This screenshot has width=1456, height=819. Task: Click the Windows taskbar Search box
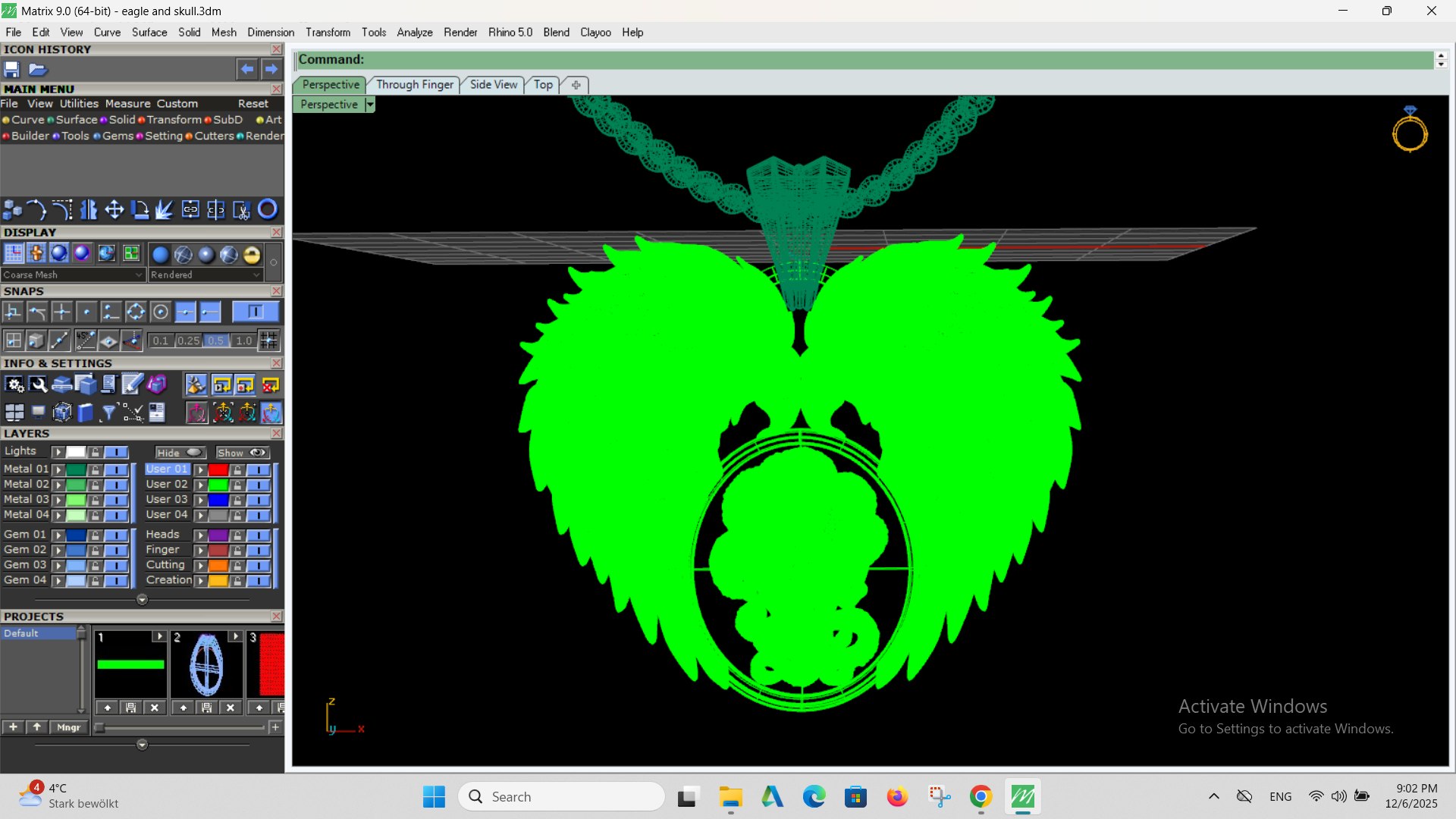pos(562,796)
